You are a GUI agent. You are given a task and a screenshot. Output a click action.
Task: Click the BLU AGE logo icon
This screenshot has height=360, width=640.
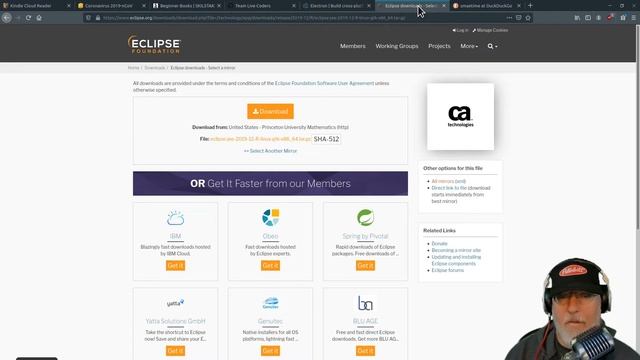(x=365, y=303)
